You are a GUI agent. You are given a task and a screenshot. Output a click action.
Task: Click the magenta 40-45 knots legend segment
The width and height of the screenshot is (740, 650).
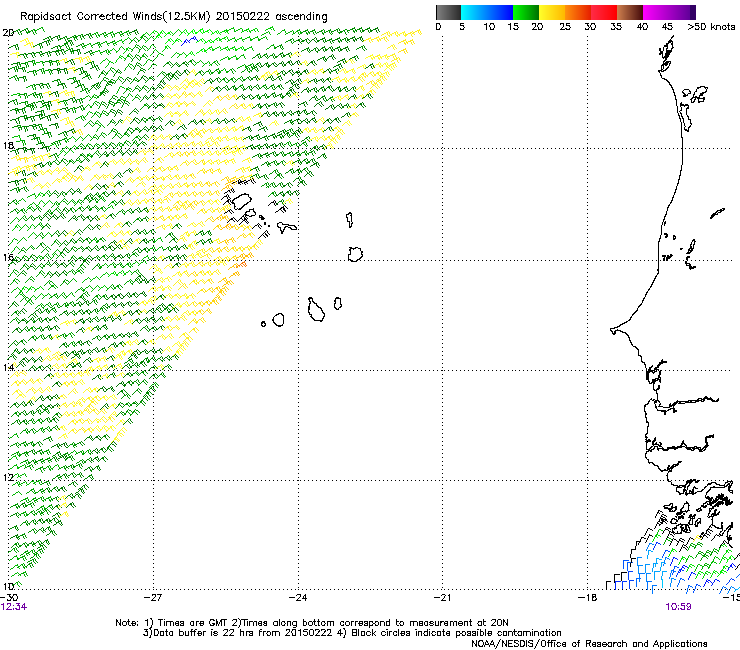click(x=656, y=12)
